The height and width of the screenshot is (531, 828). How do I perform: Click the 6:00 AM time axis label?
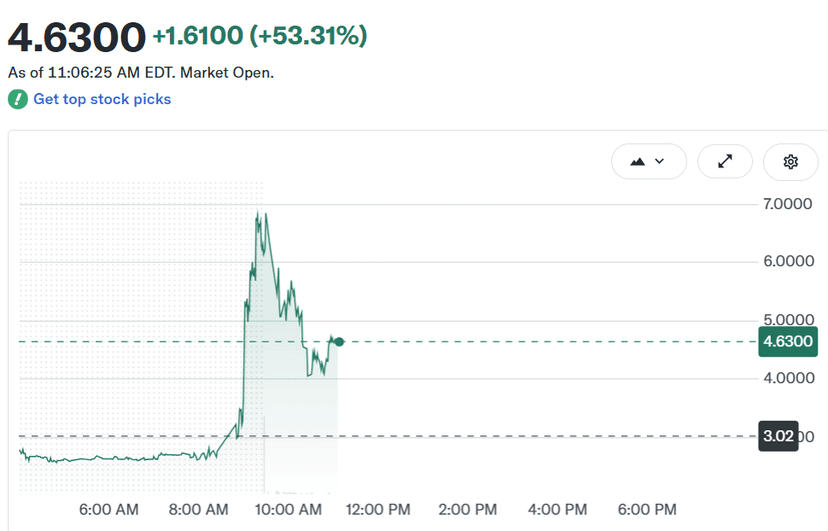pyautogui.click(x=109, y=509)
